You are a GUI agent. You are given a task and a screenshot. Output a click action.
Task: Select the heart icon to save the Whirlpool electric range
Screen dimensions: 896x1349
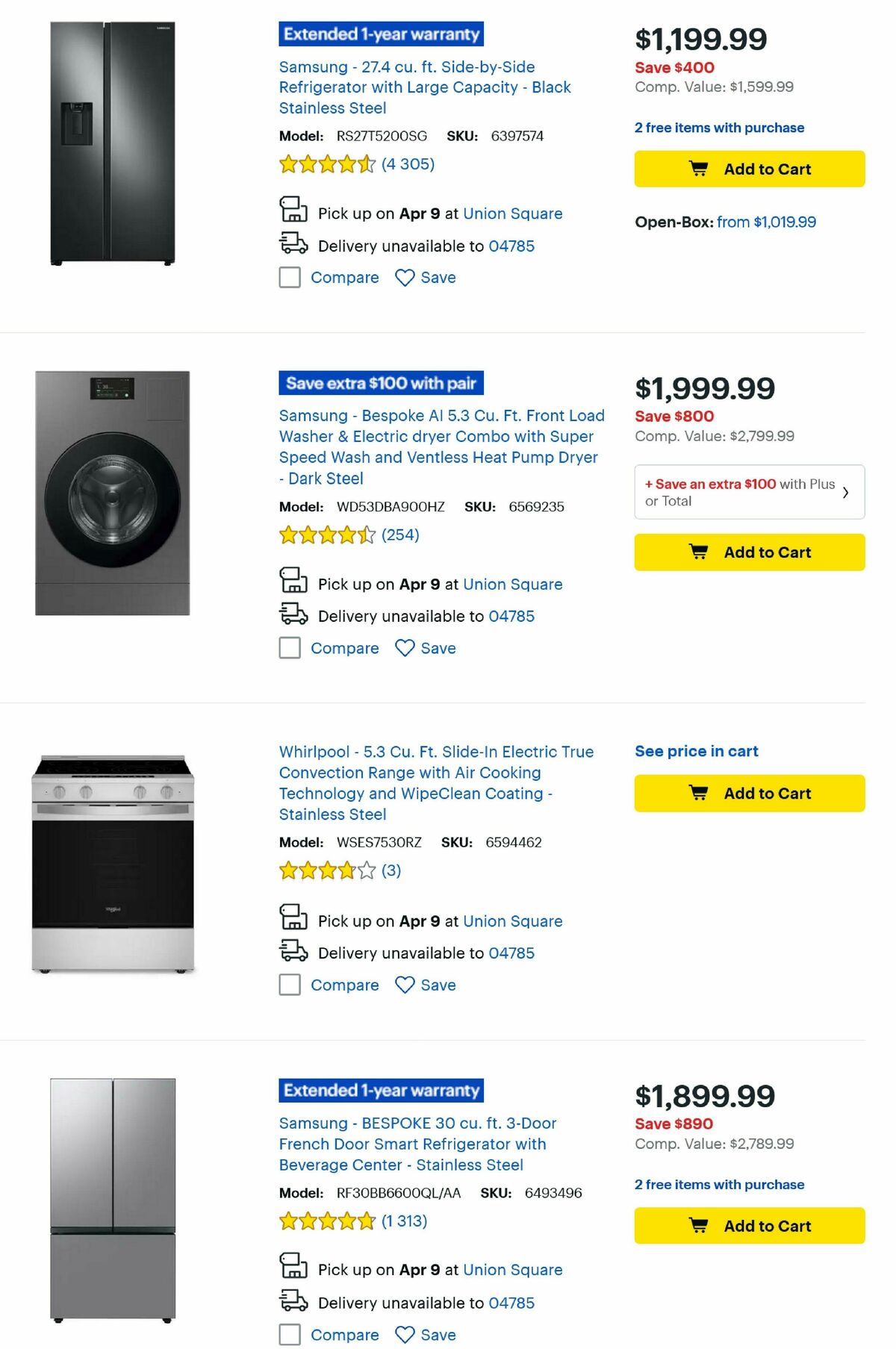tap(404, 985)
